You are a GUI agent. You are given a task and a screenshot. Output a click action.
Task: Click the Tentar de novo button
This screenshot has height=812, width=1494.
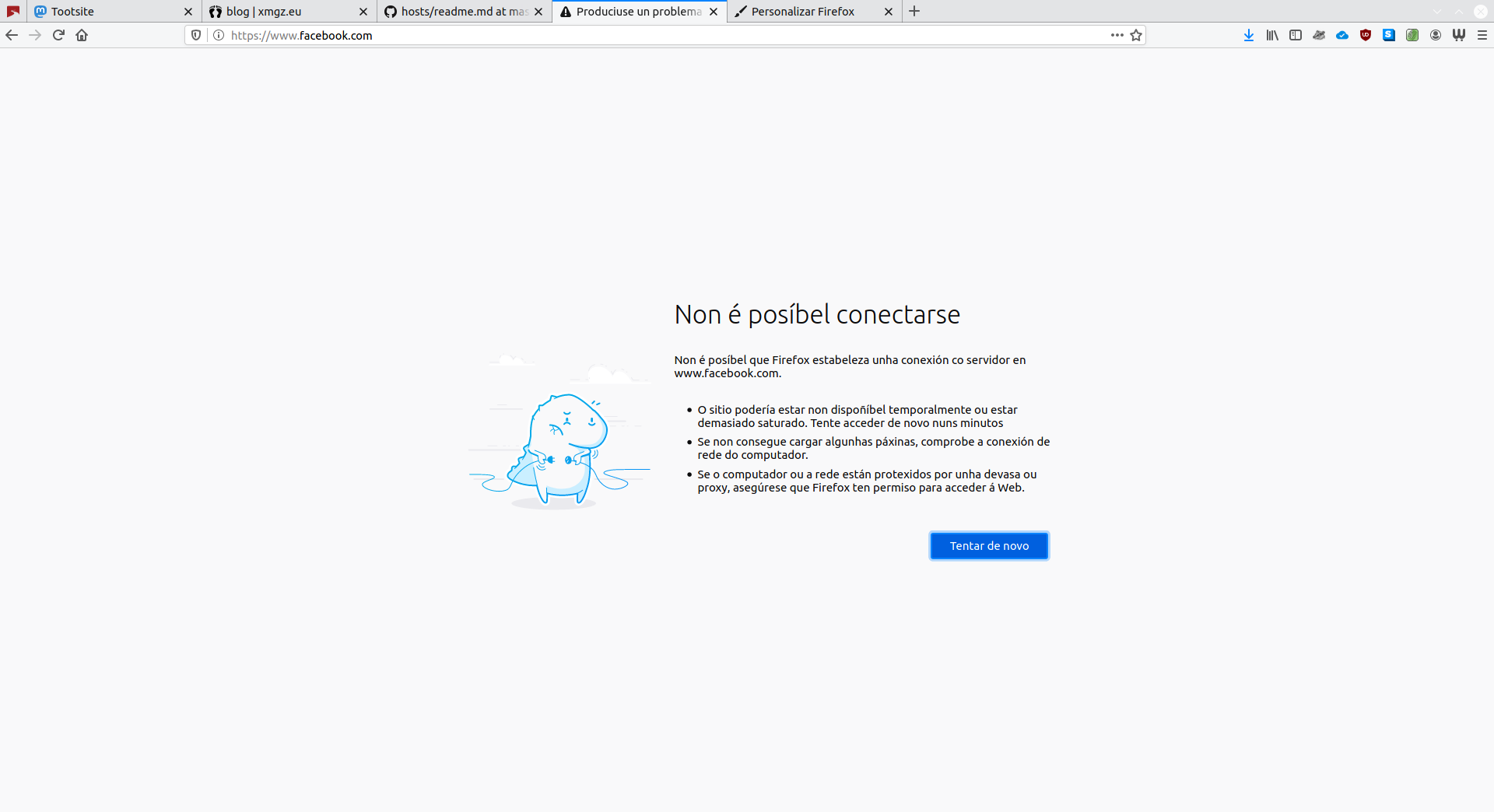pyautogui.click(x=989, y=546)
